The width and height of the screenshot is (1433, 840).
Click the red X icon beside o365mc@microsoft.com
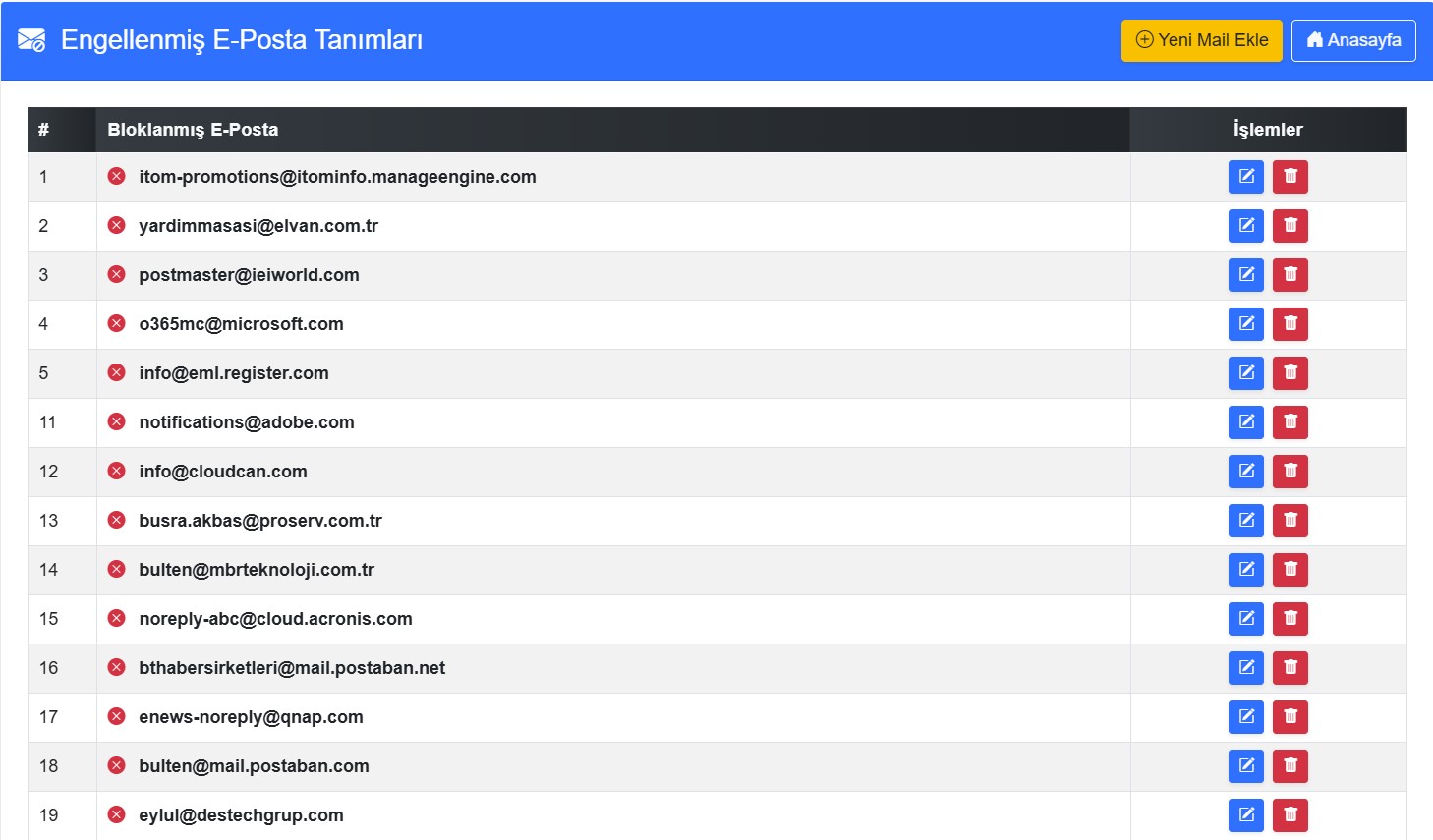pos(117,324)
